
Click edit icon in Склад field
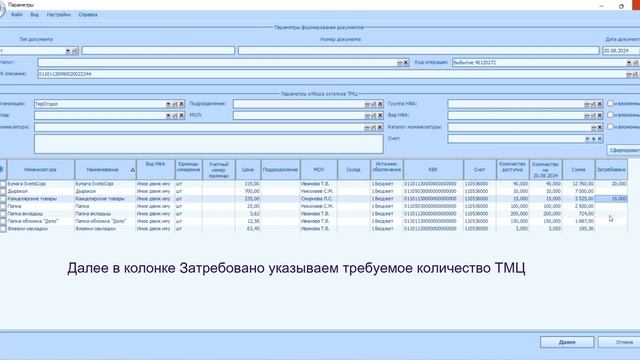[x=175, y=116]
